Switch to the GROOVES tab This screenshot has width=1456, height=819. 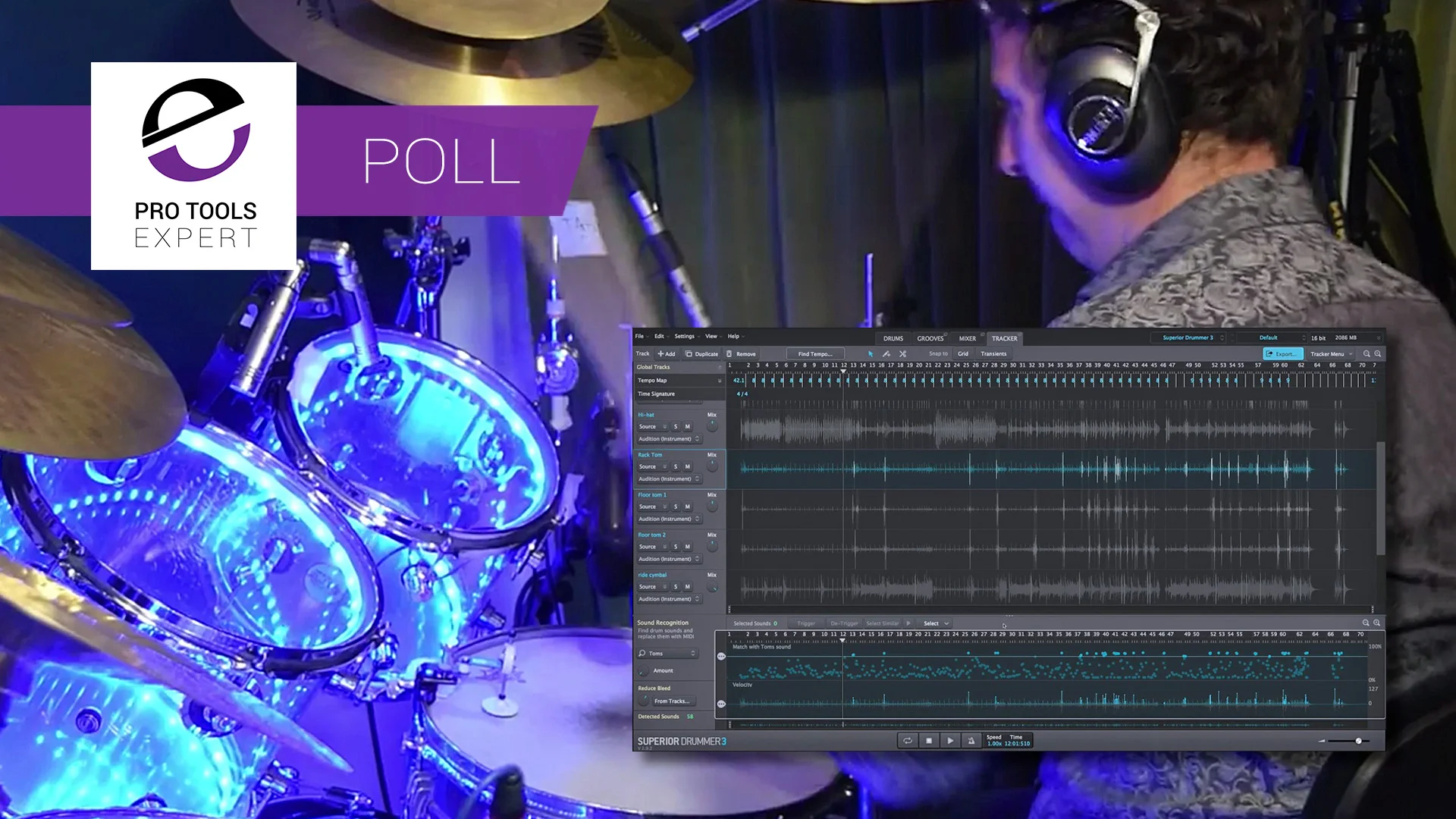pyautogui.click(x=930, y=338)
